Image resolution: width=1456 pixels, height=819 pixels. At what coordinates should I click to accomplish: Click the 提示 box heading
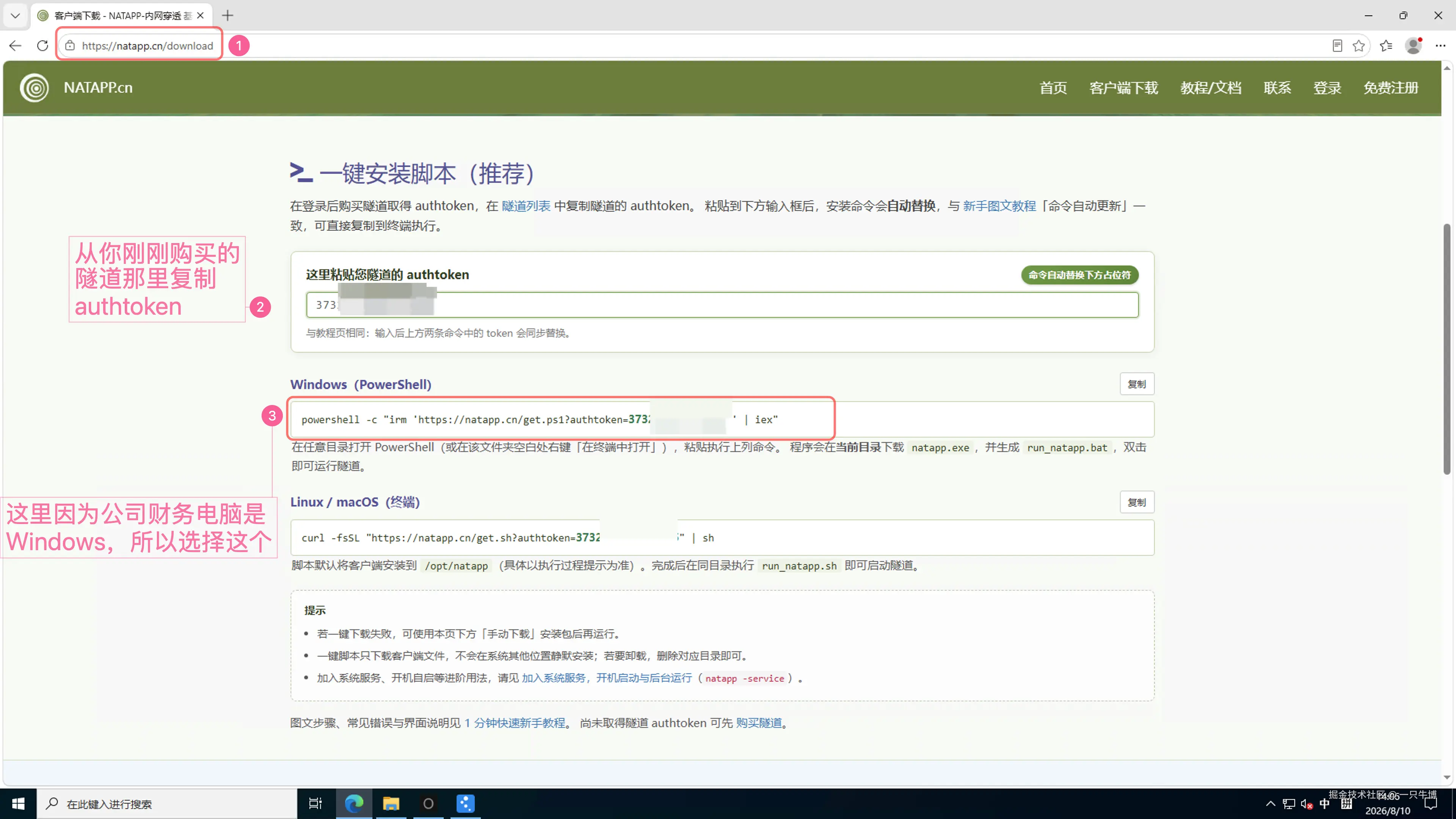[x=315, y=610]
